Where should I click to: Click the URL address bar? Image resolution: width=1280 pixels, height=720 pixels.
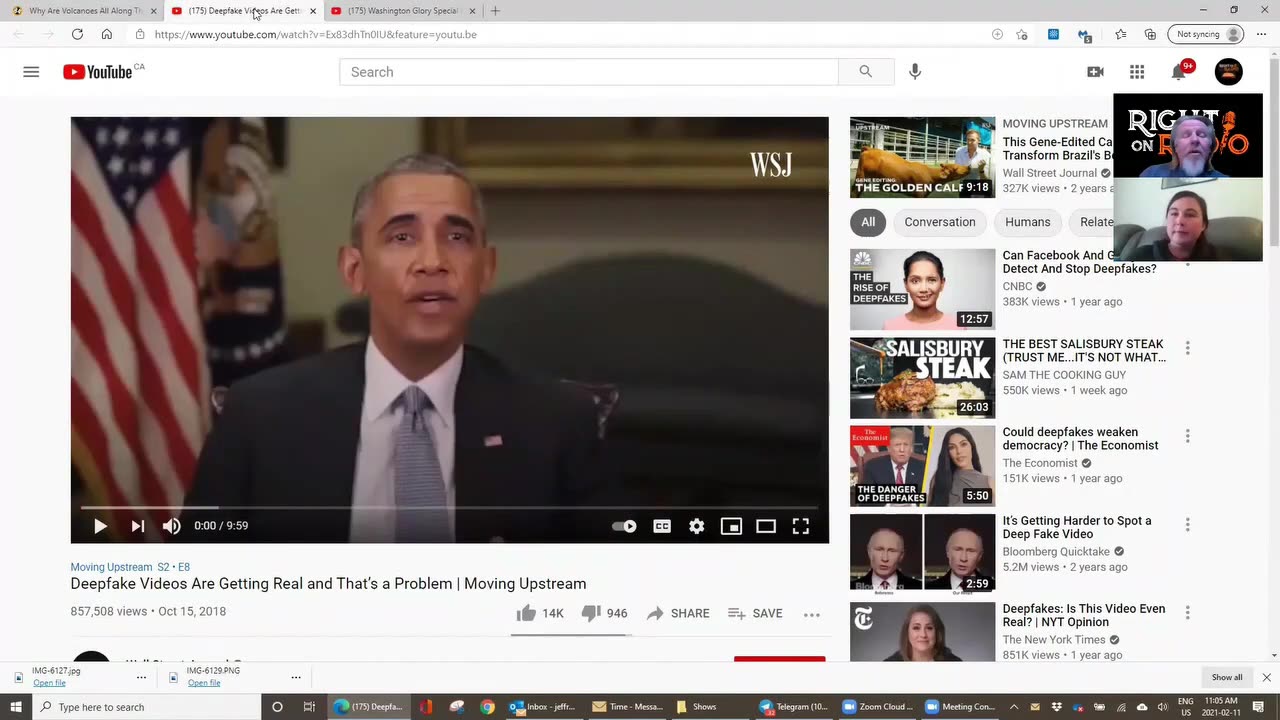[560, 34]
